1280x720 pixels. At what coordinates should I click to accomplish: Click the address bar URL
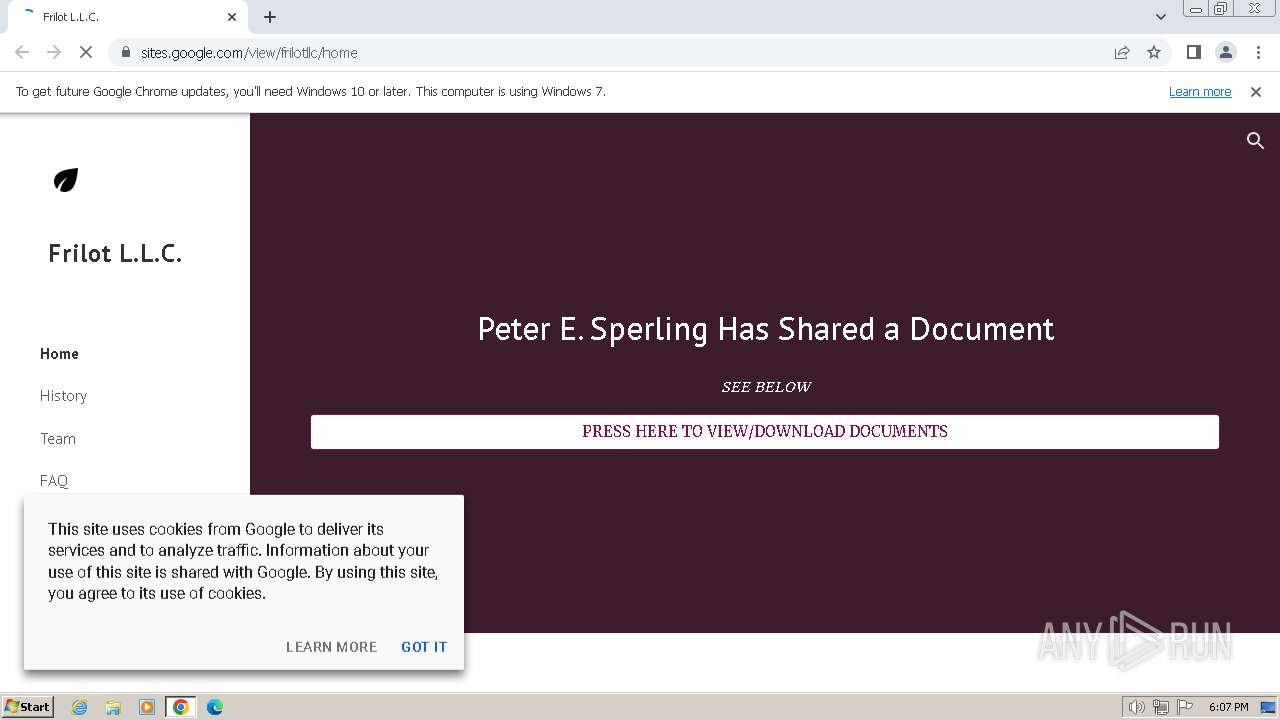coord(249,52)
